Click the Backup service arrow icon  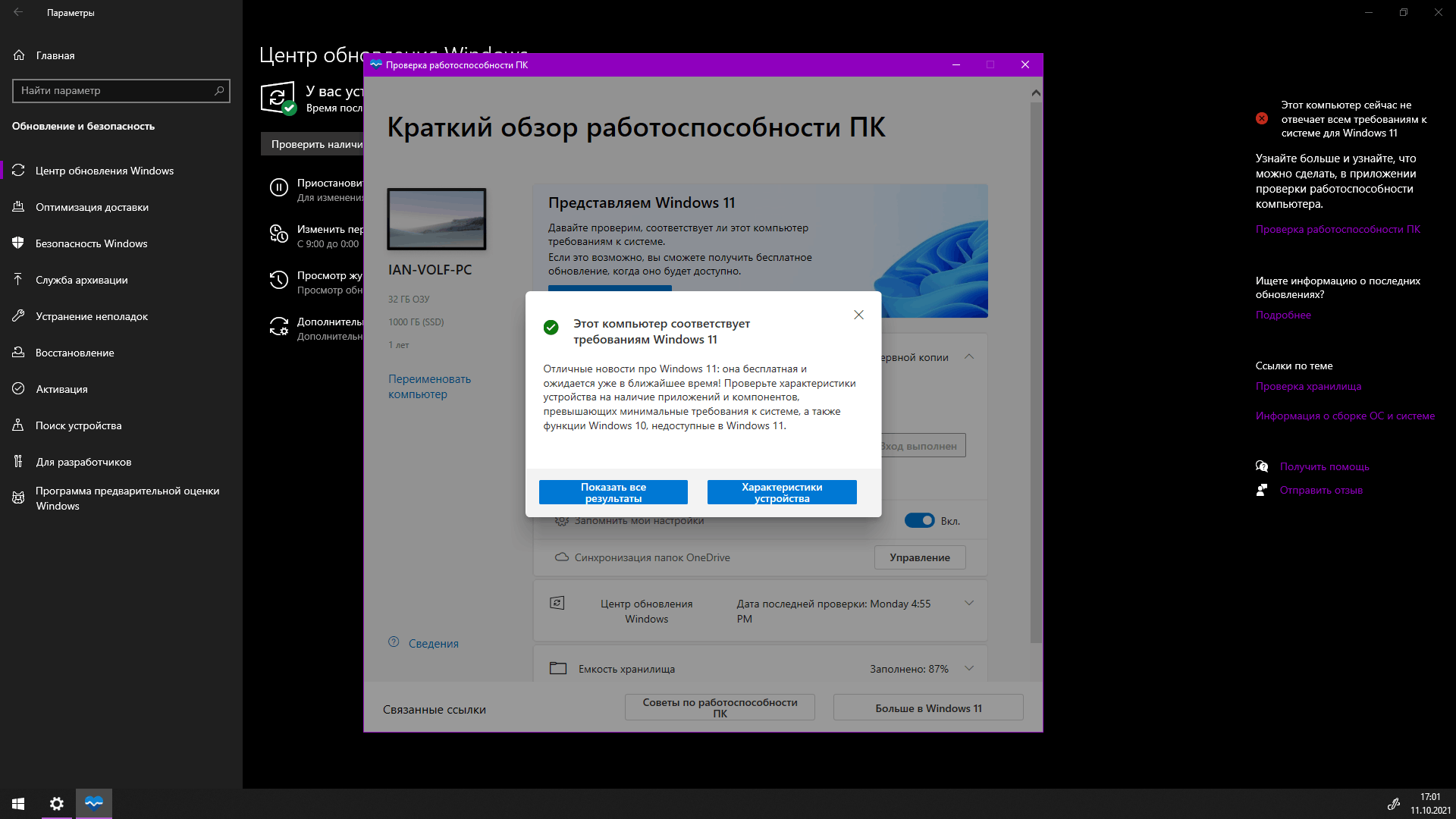(x=19, y=280)
